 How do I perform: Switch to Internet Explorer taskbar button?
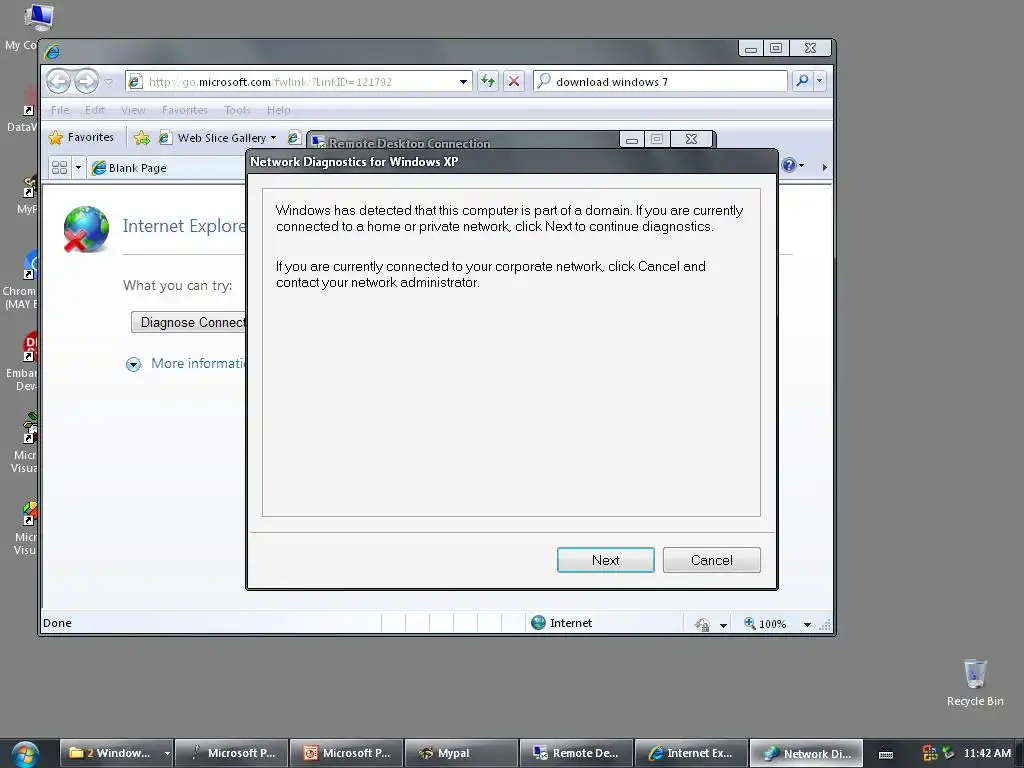point(691,753)
